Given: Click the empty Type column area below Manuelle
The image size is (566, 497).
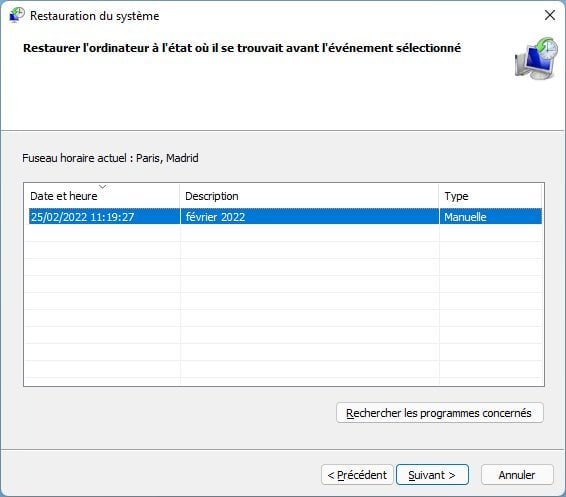Looking at the screenshot, I should tap(490, 301).
